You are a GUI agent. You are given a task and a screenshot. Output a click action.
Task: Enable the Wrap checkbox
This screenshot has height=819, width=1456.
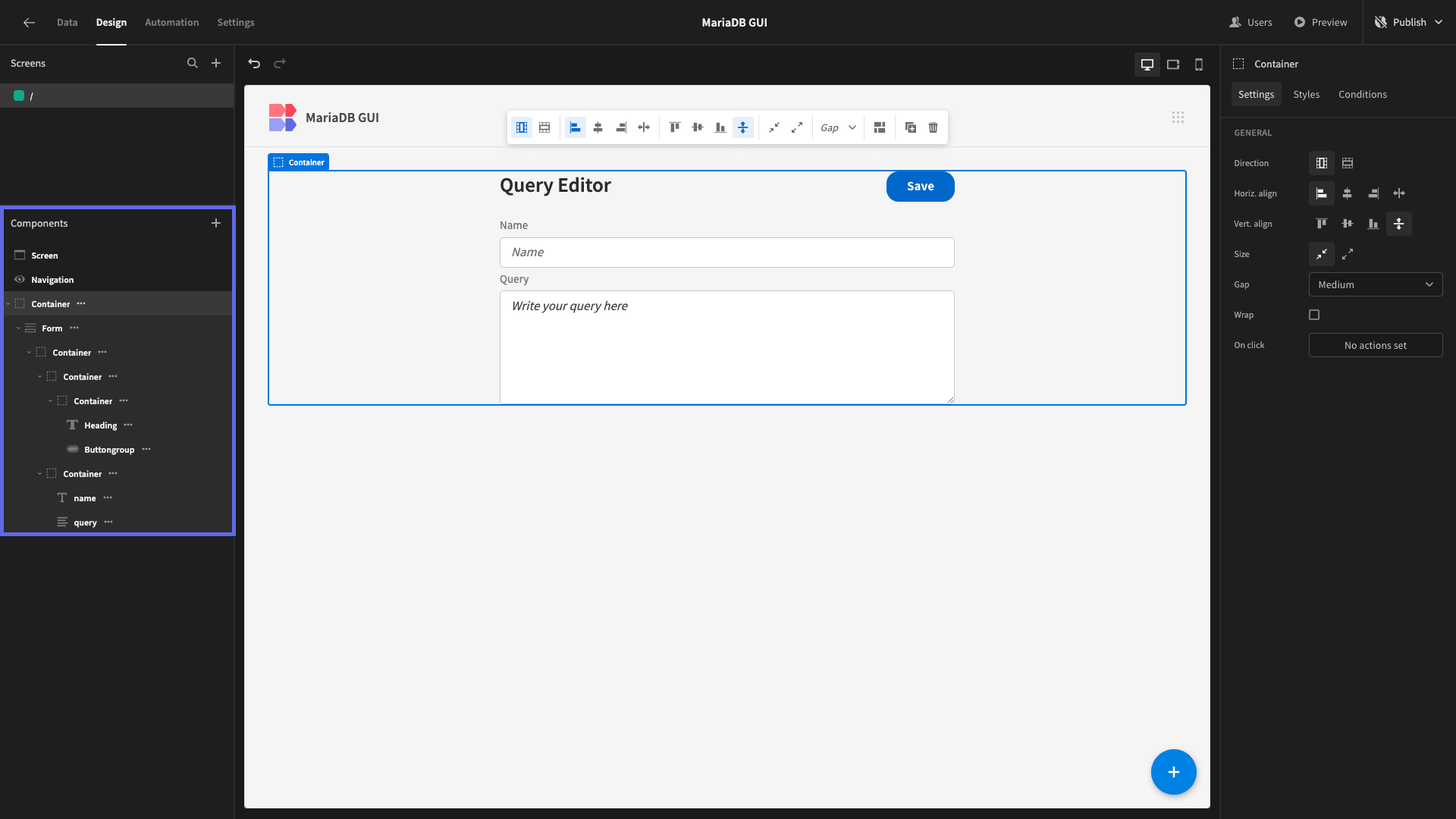tap(1314, 315)
